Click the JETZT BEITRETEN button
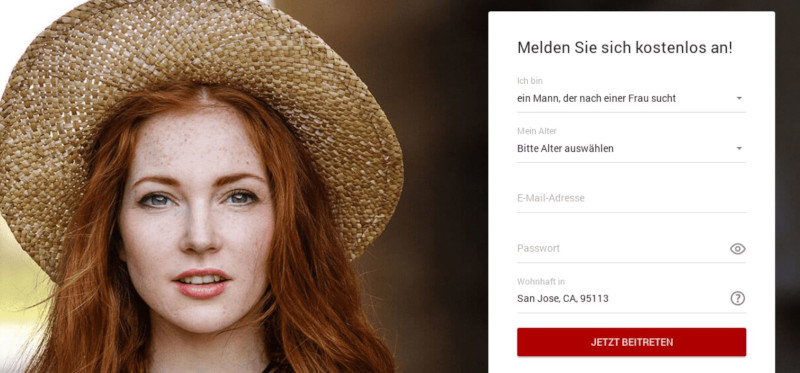 [631, 342]
